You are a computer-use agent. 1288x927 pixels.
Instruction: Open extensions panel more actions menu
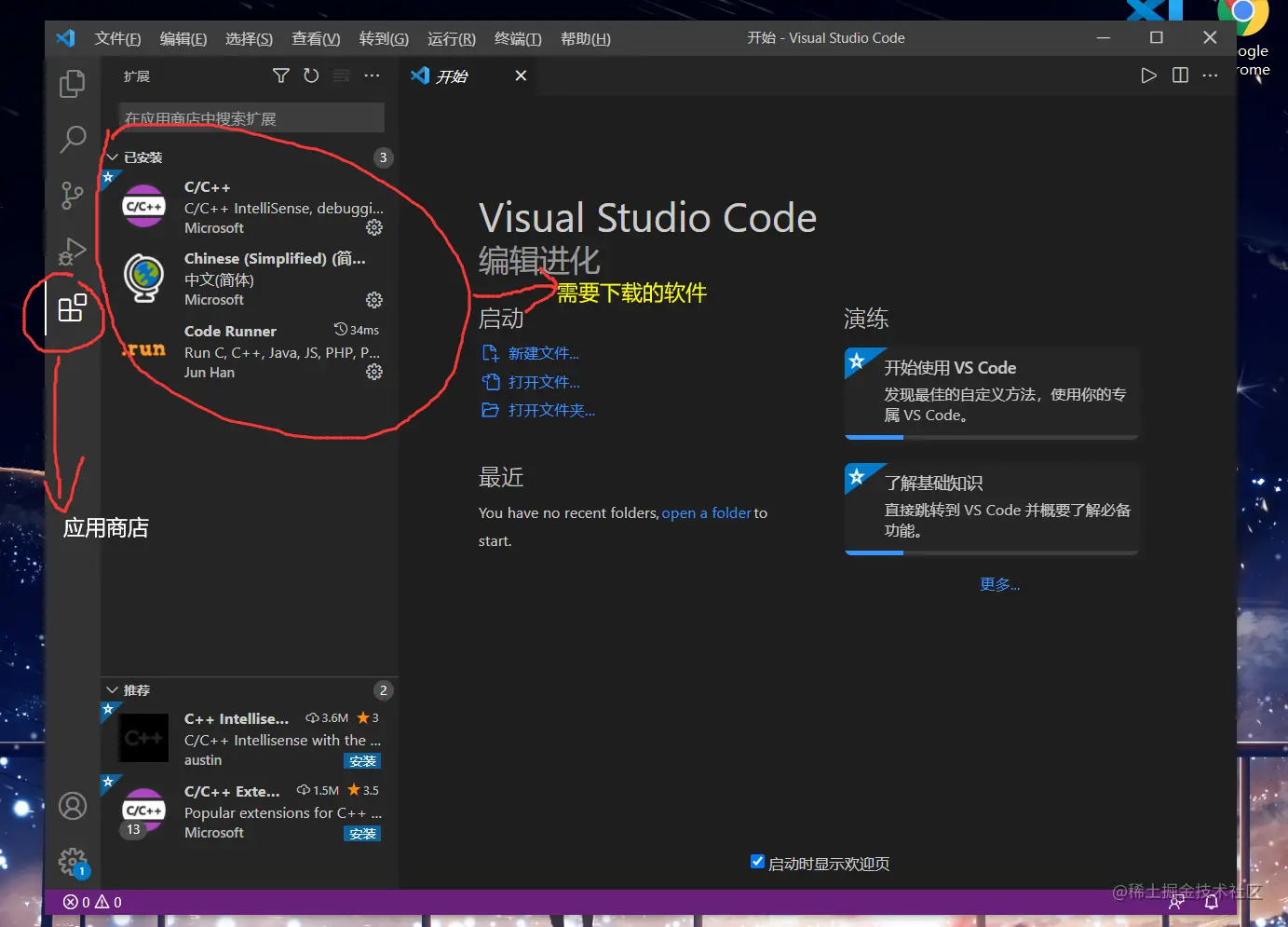[x=372, y=75]
